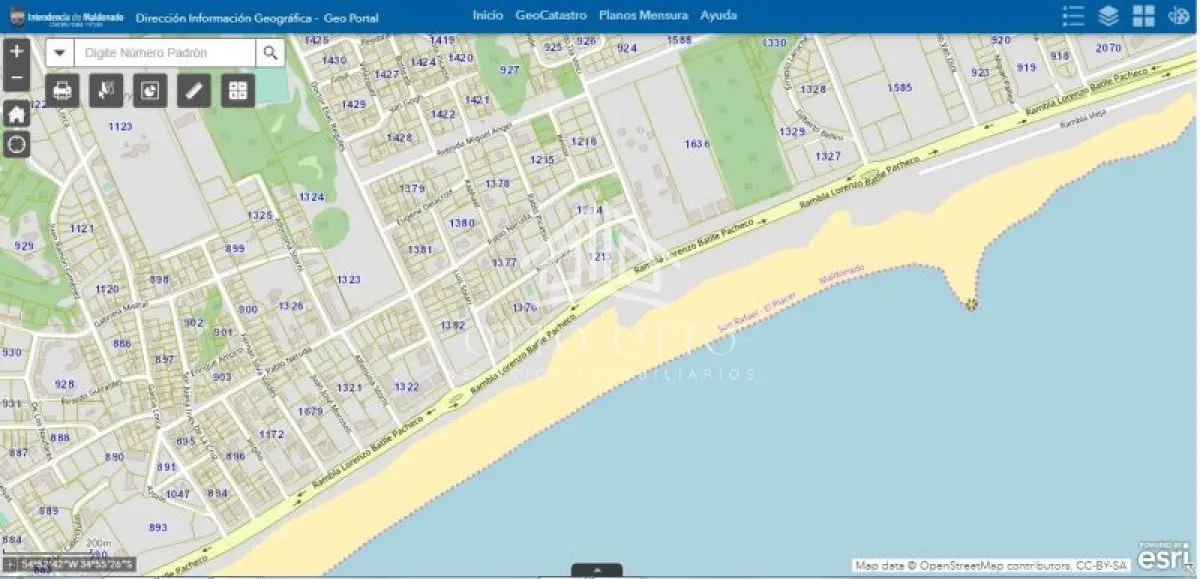The width and height of the screenshot is (1200, 579).
Task: Select parcel block 899 on the map
Action: [x=235, y=249]
